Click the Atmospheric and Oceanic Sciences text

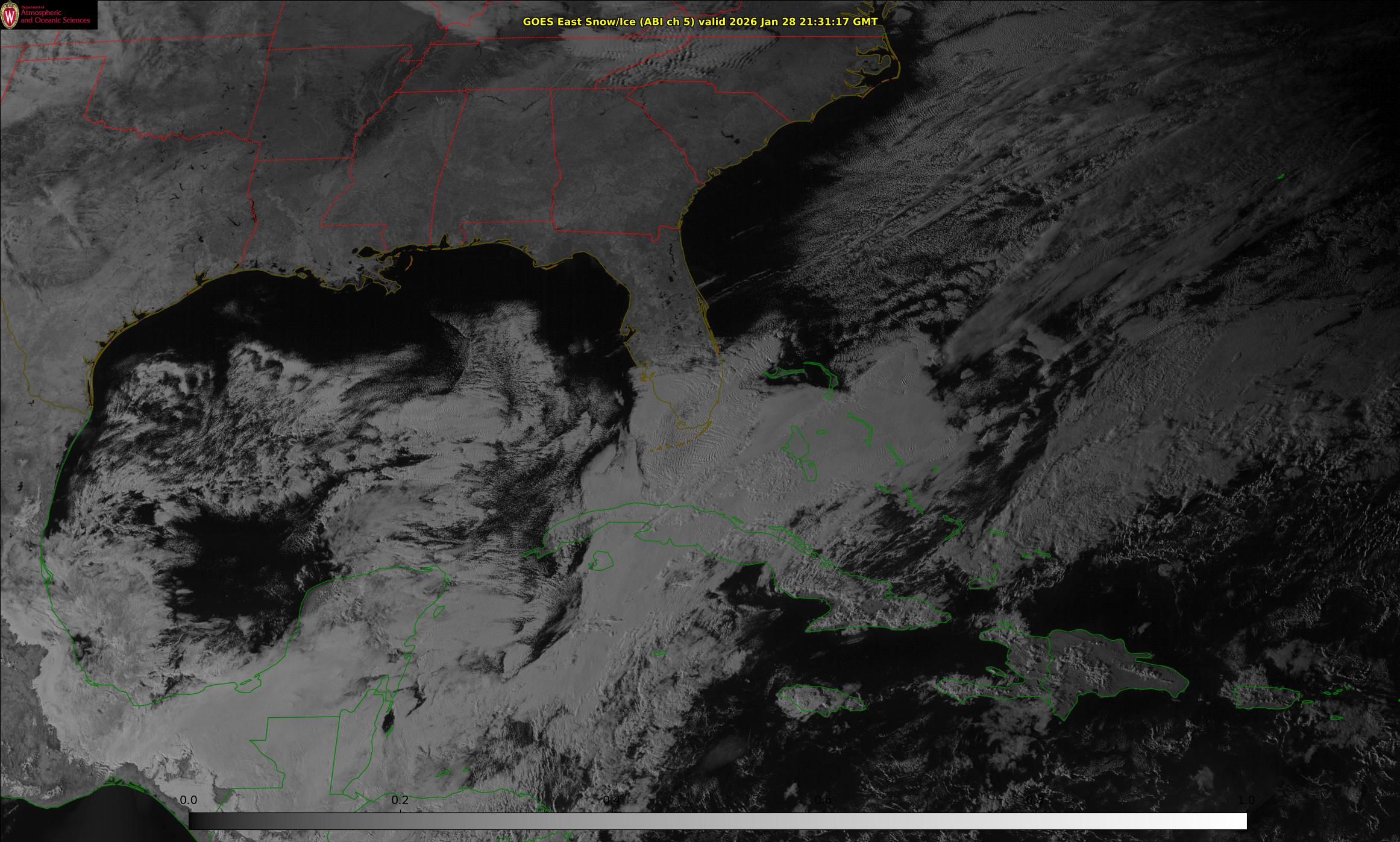click(x=55, y=16)
